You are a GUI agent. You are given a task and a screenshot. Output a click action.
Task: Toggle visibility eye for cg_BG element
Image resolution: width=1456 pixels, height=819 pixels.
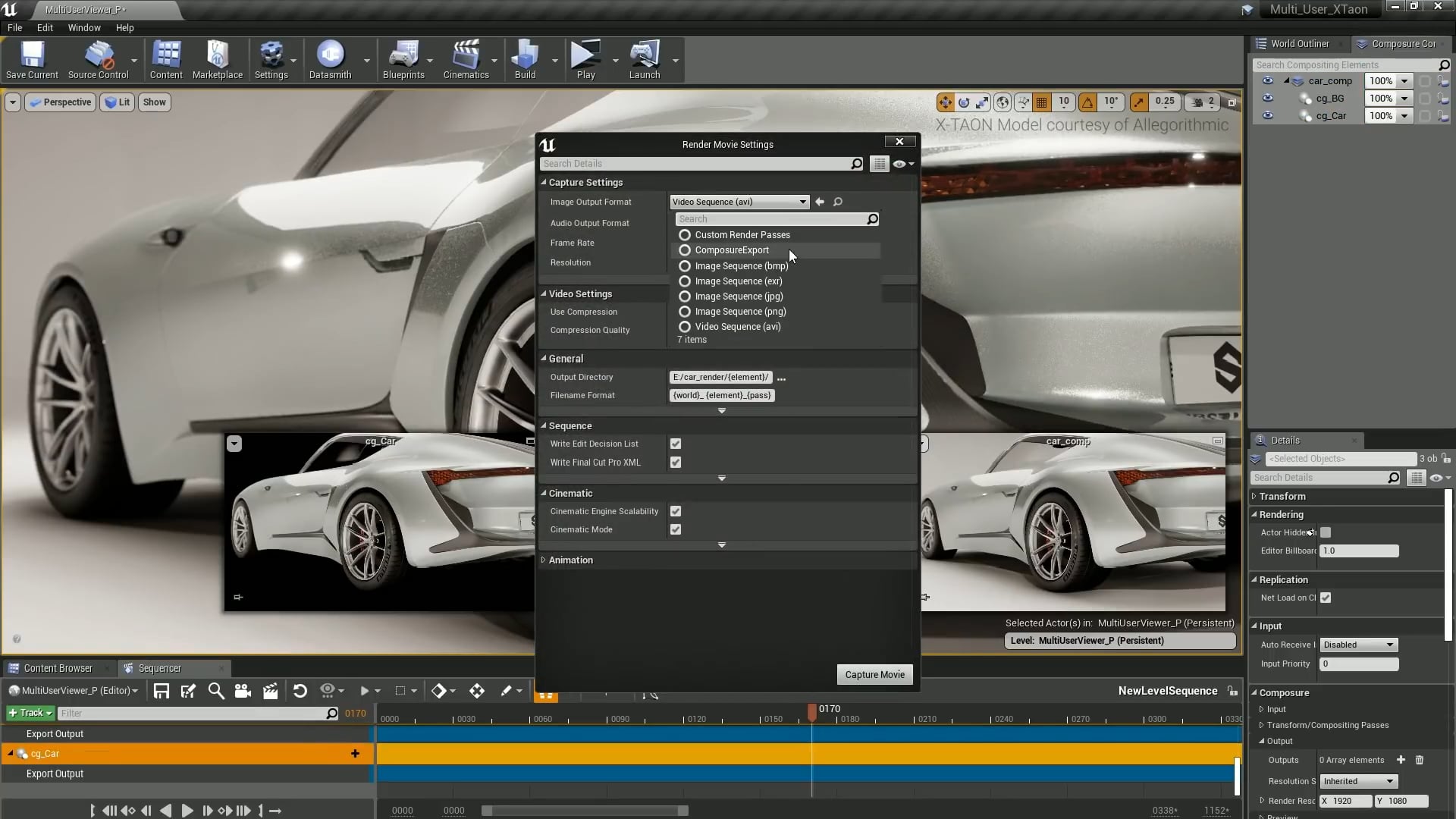click(x=1267, y=98)
